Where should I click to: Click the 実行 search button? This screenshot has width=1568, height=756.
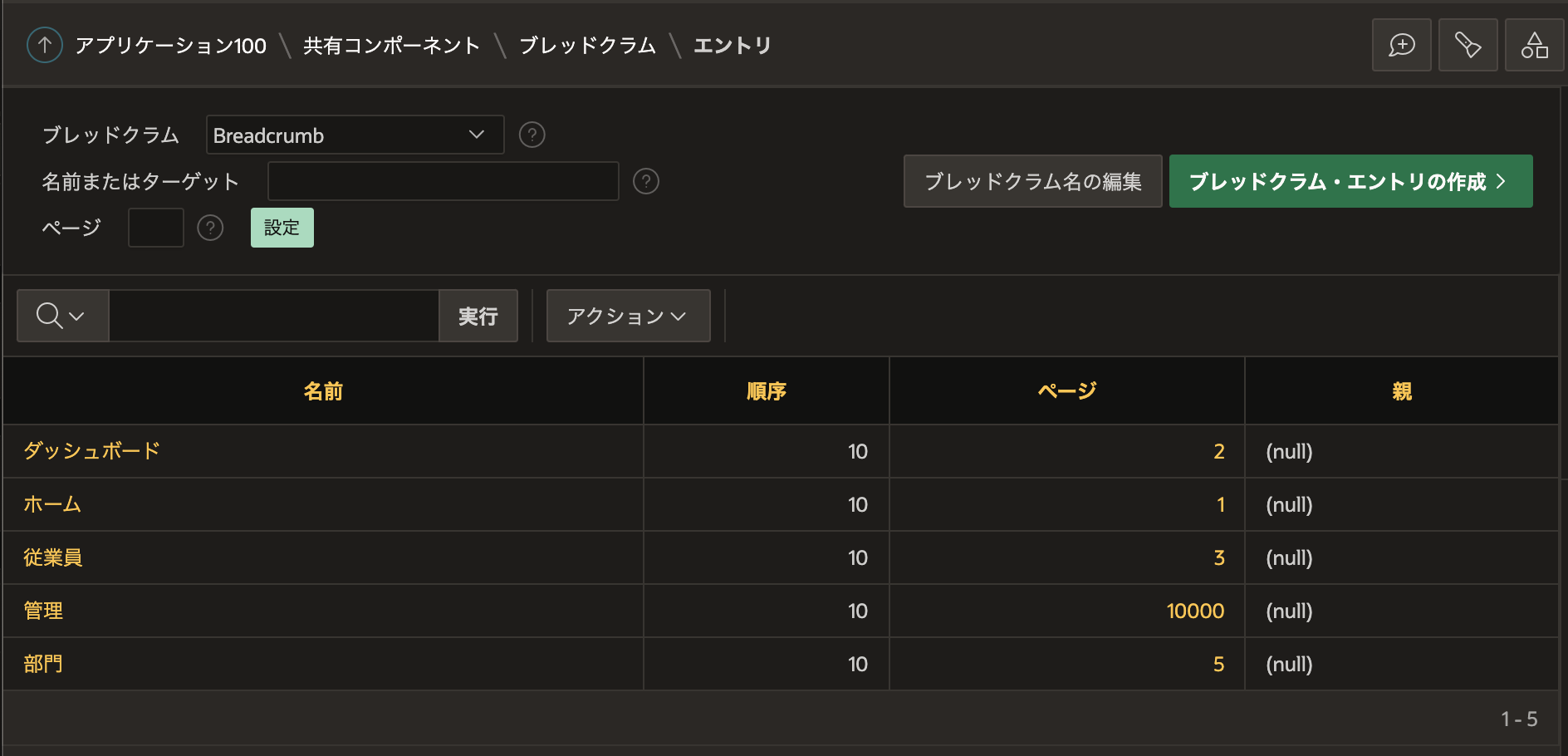[478, 316]
